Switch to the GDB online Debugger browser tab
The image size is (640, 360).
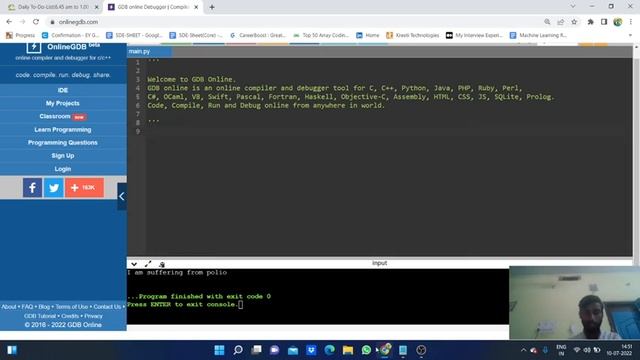pos(153,7)
